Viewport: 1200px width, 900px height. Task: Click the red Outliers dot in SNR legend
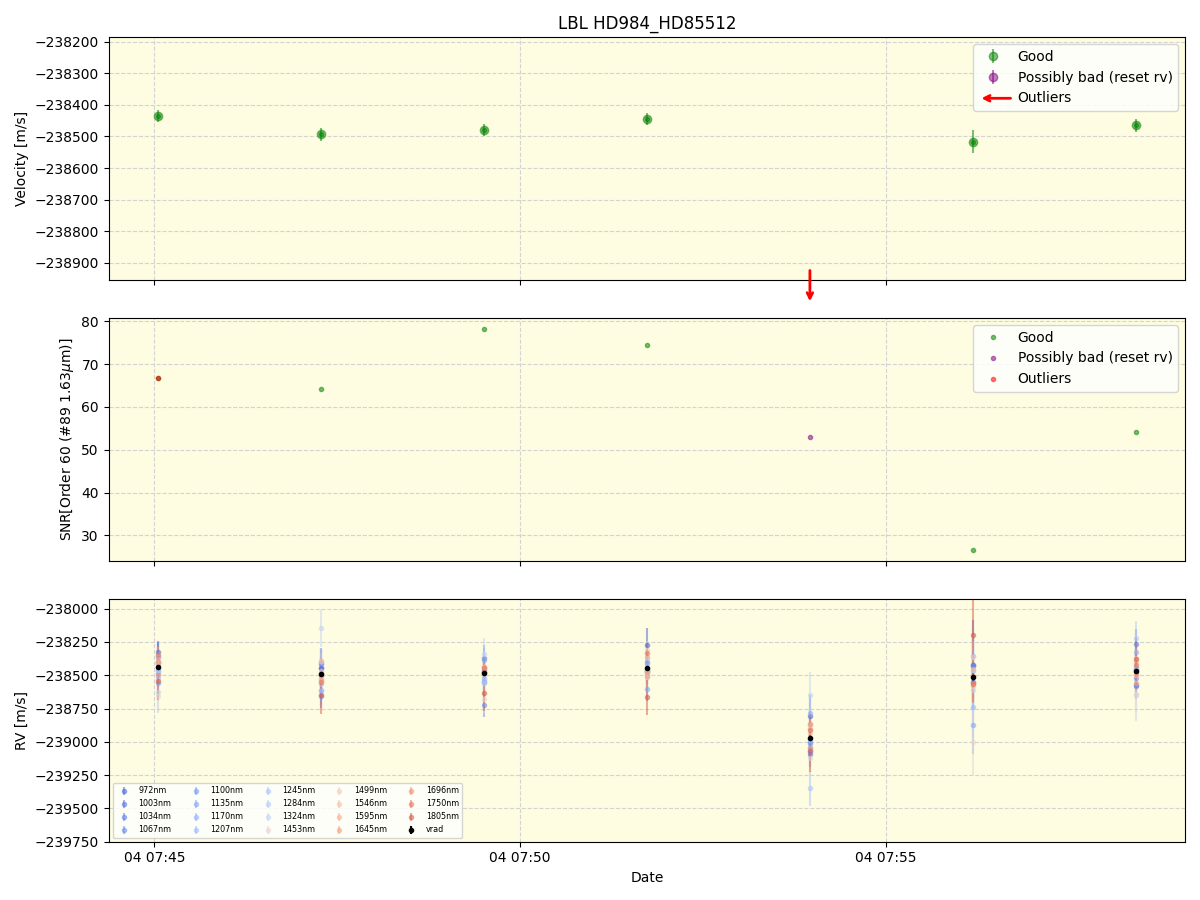pos(993,379)
